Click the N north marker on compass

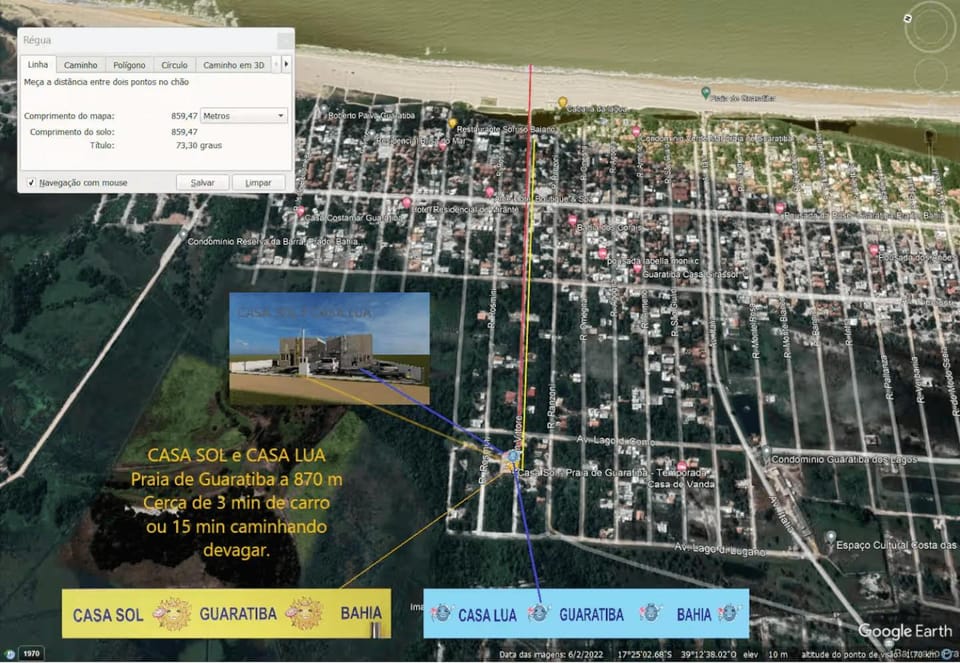pyautogui.click(x=908, y=19)
